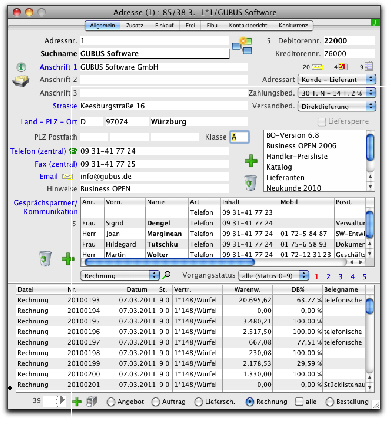Switch to the Allgemein tab
Screen dimensions: 391x424
(102, 25)
